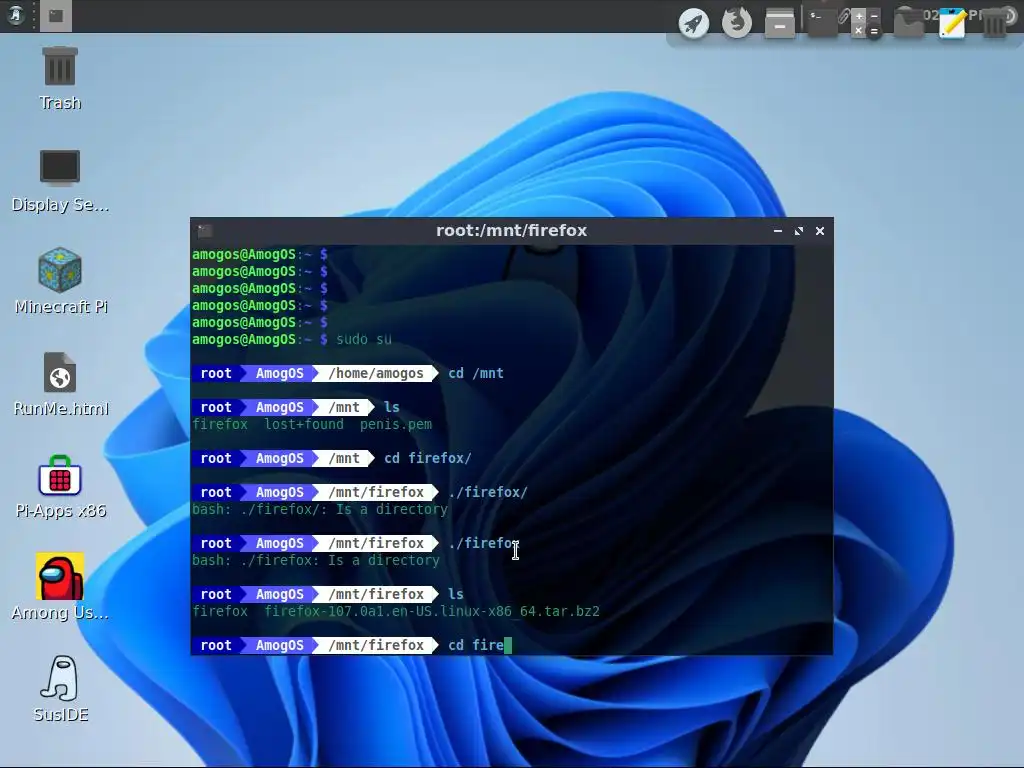
Task: Launch the terminal from the dock
Action: pyautogui.click(x=823, y=23)
